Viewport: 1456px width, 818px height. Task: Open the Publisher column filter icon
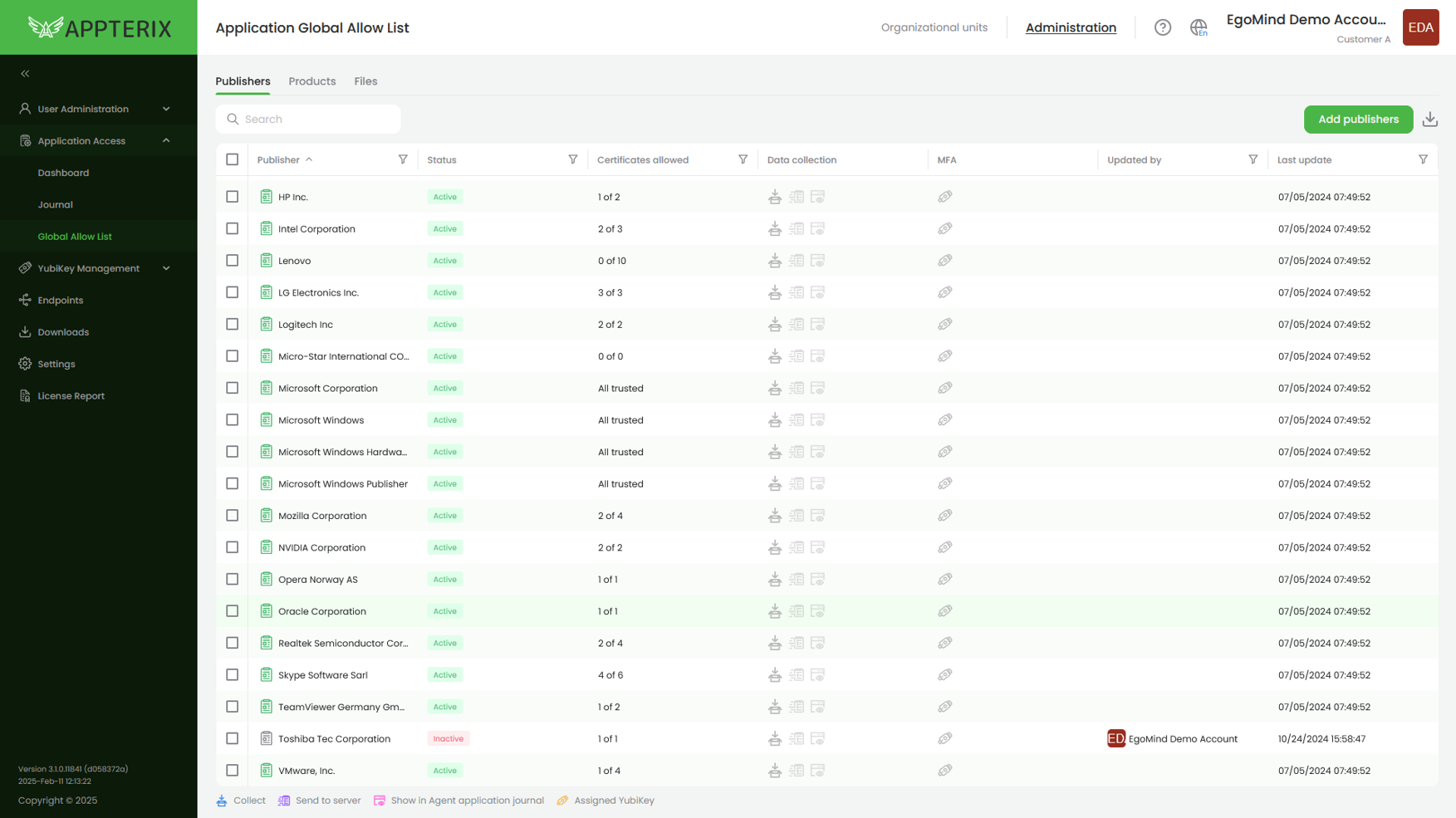coord(403,159)
